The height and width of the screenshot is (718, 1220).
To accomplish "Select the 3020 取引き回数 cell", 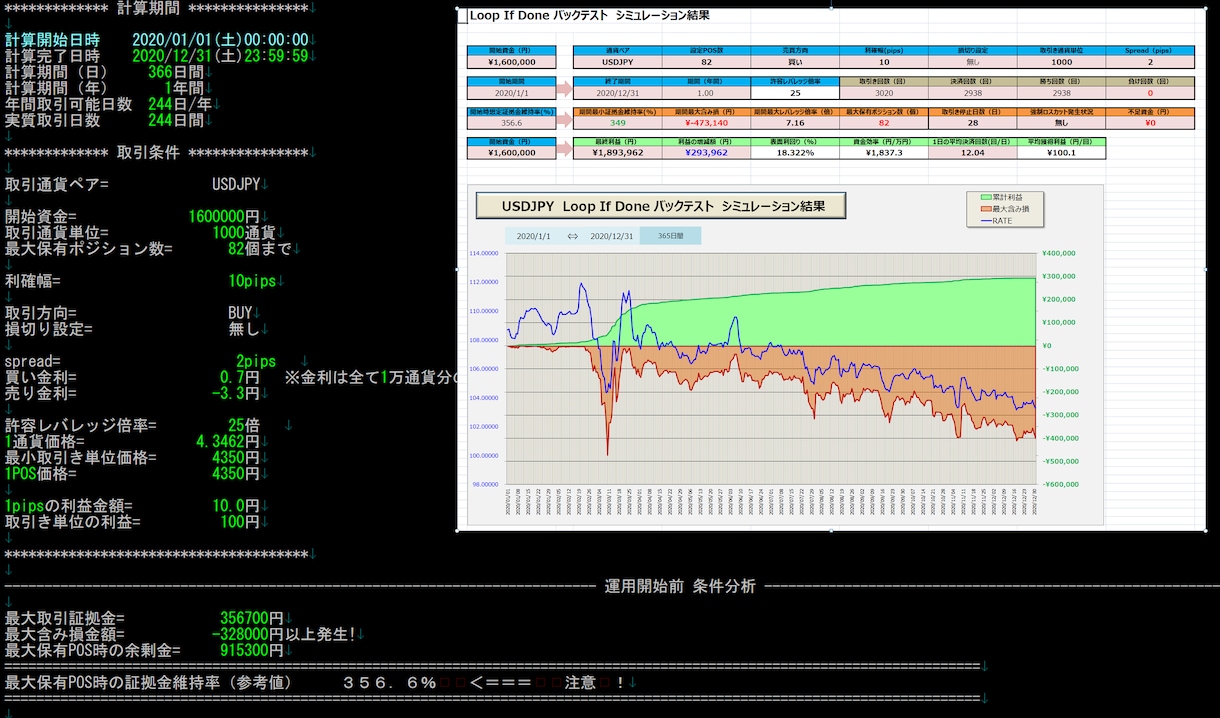I will coord(884,92).
